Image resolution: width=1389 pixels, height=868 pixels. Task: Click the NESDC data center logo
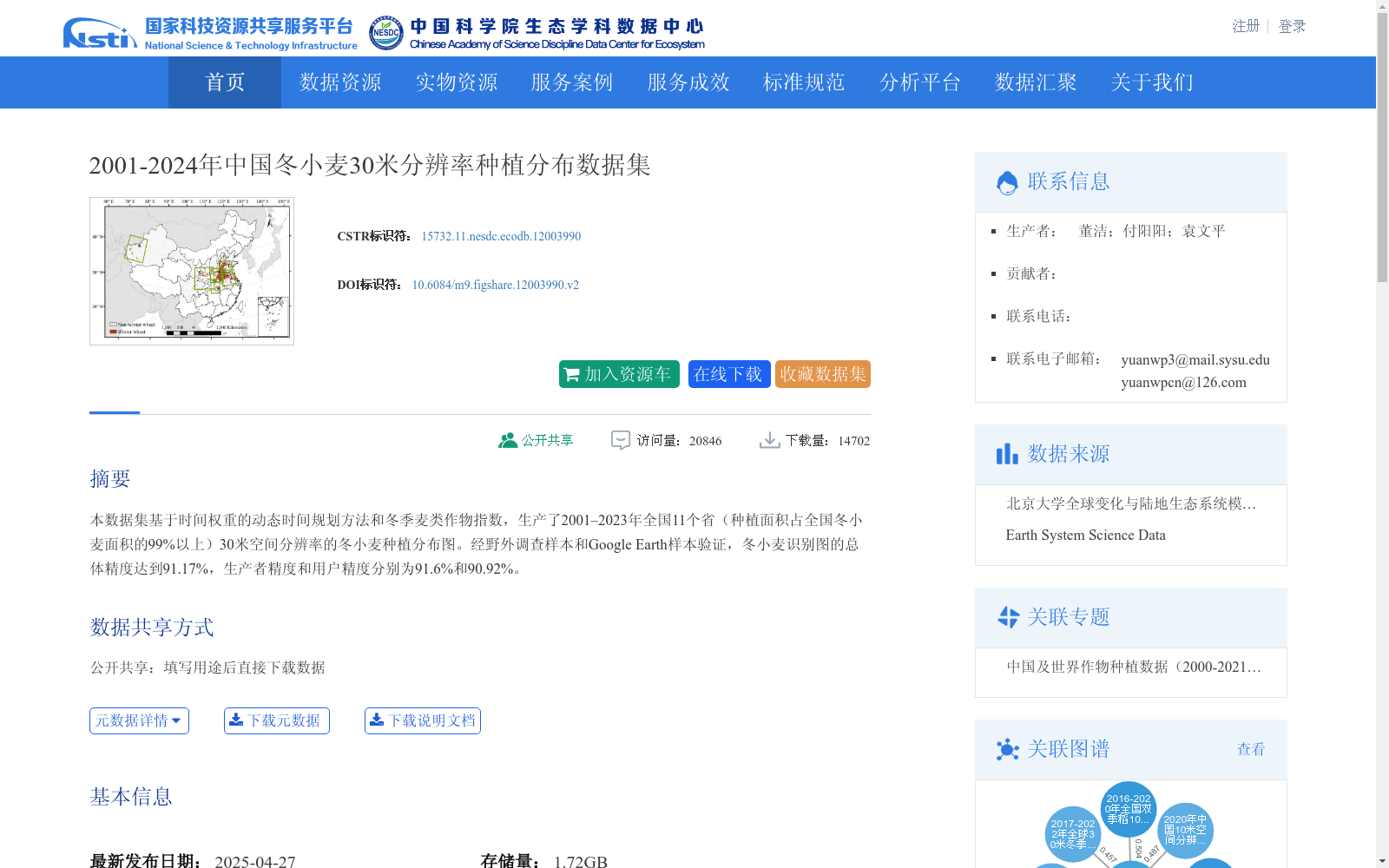(537, 33)
